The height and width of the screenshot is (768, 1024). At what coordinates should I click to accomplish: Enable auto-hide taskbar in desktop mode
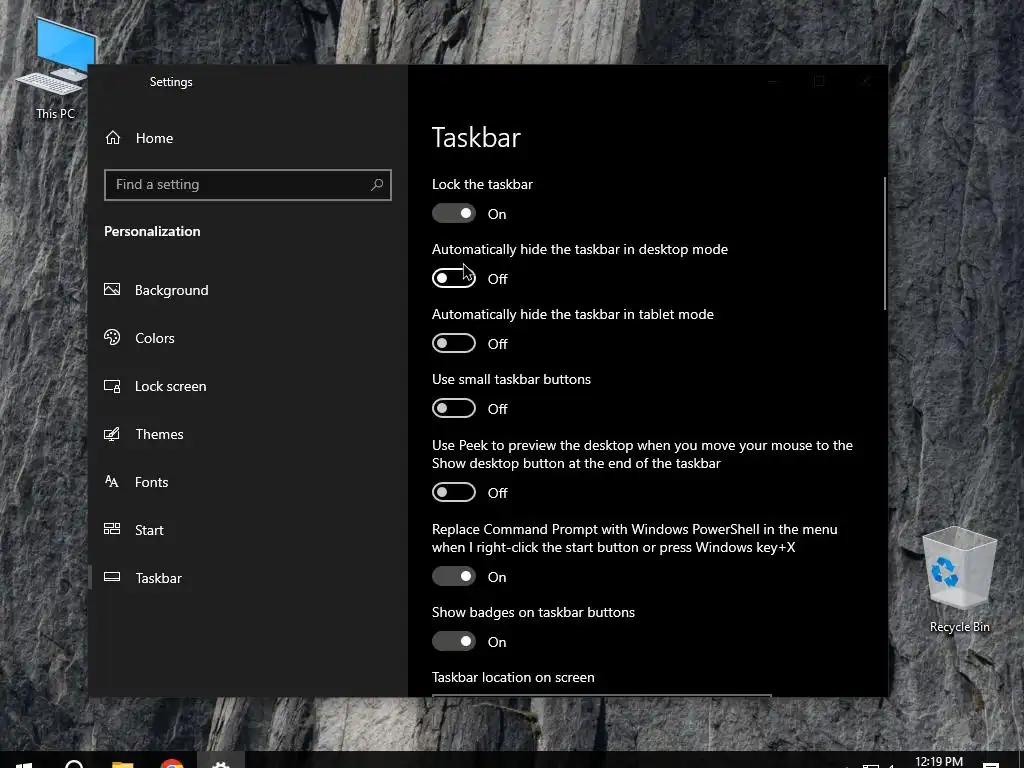coord(454,278)
